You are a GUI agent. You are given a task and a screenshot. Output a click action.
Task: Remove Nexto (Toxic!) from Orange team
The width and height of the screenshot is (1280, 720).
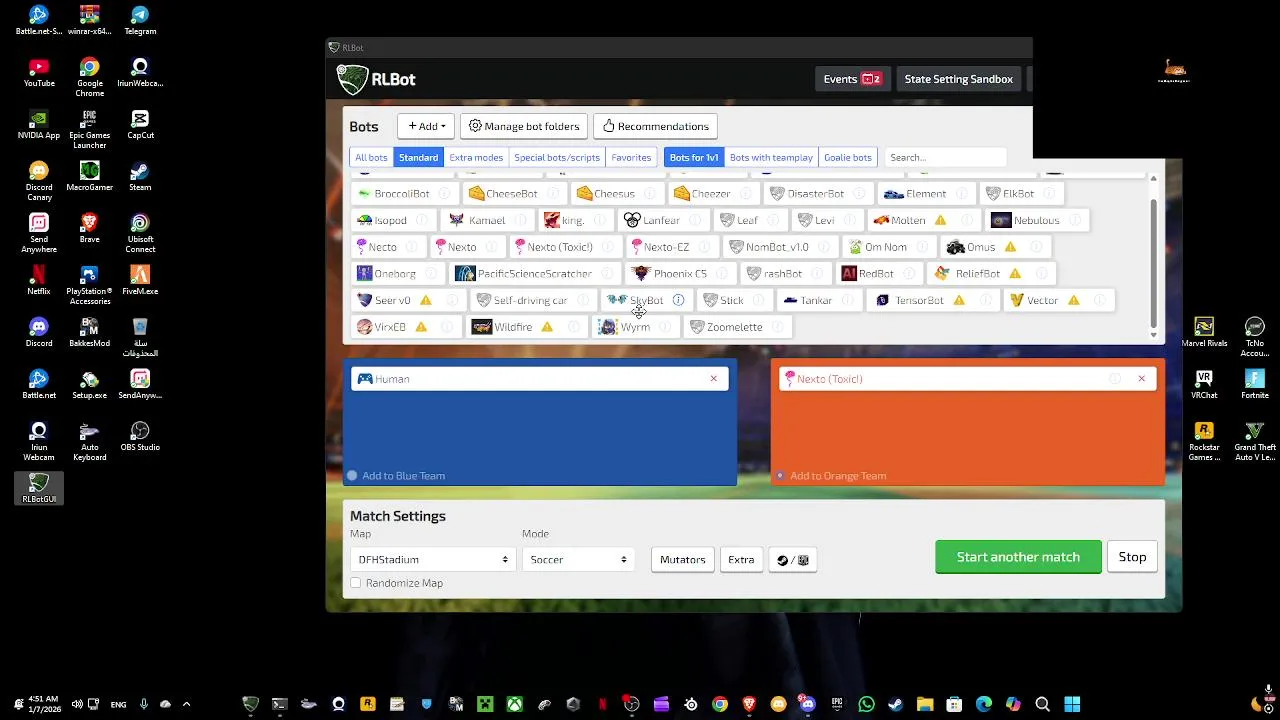pyautogui.click(x=1141, y=379)
